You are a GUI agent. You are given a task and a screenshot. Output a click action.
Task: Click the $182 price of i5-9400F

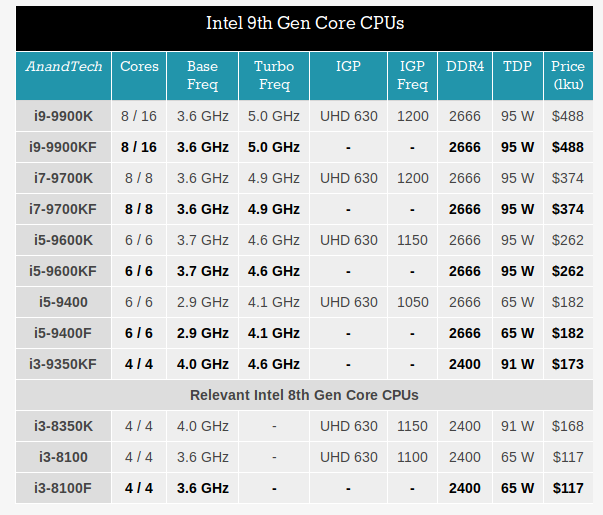568,333
